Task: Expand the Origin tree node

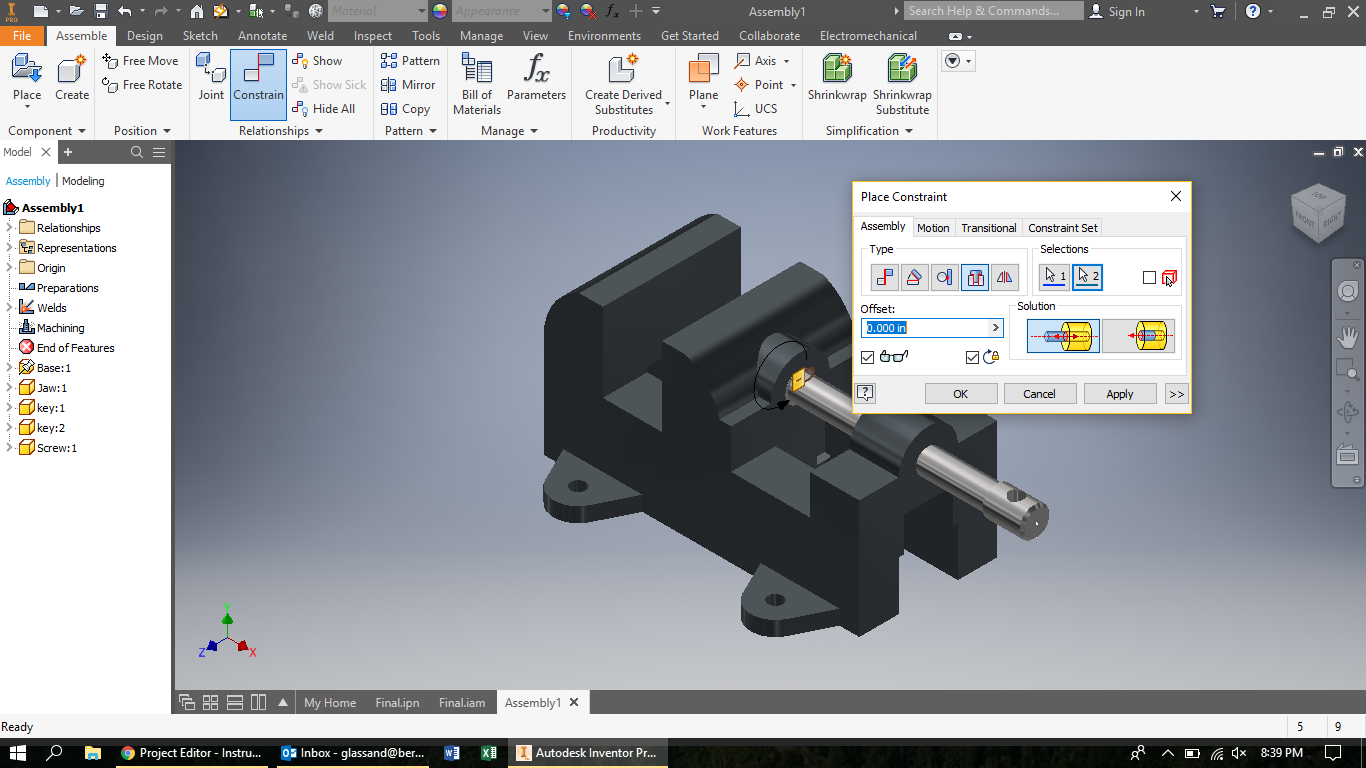Action: 10,268
